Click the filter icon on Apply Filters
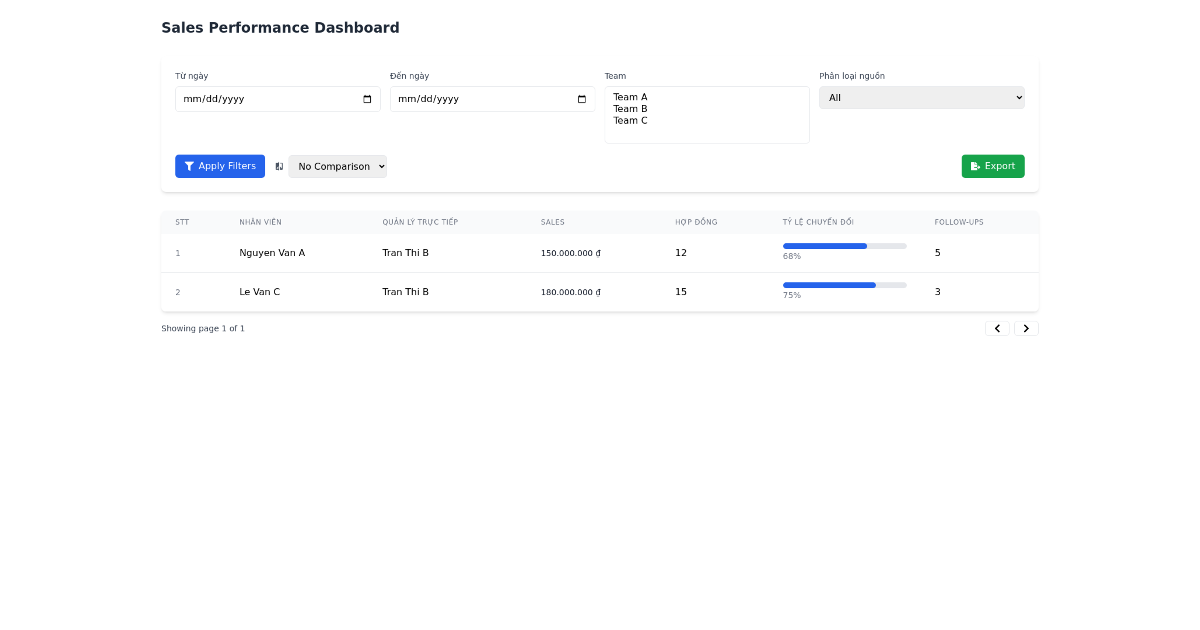 tap(189, 166)
